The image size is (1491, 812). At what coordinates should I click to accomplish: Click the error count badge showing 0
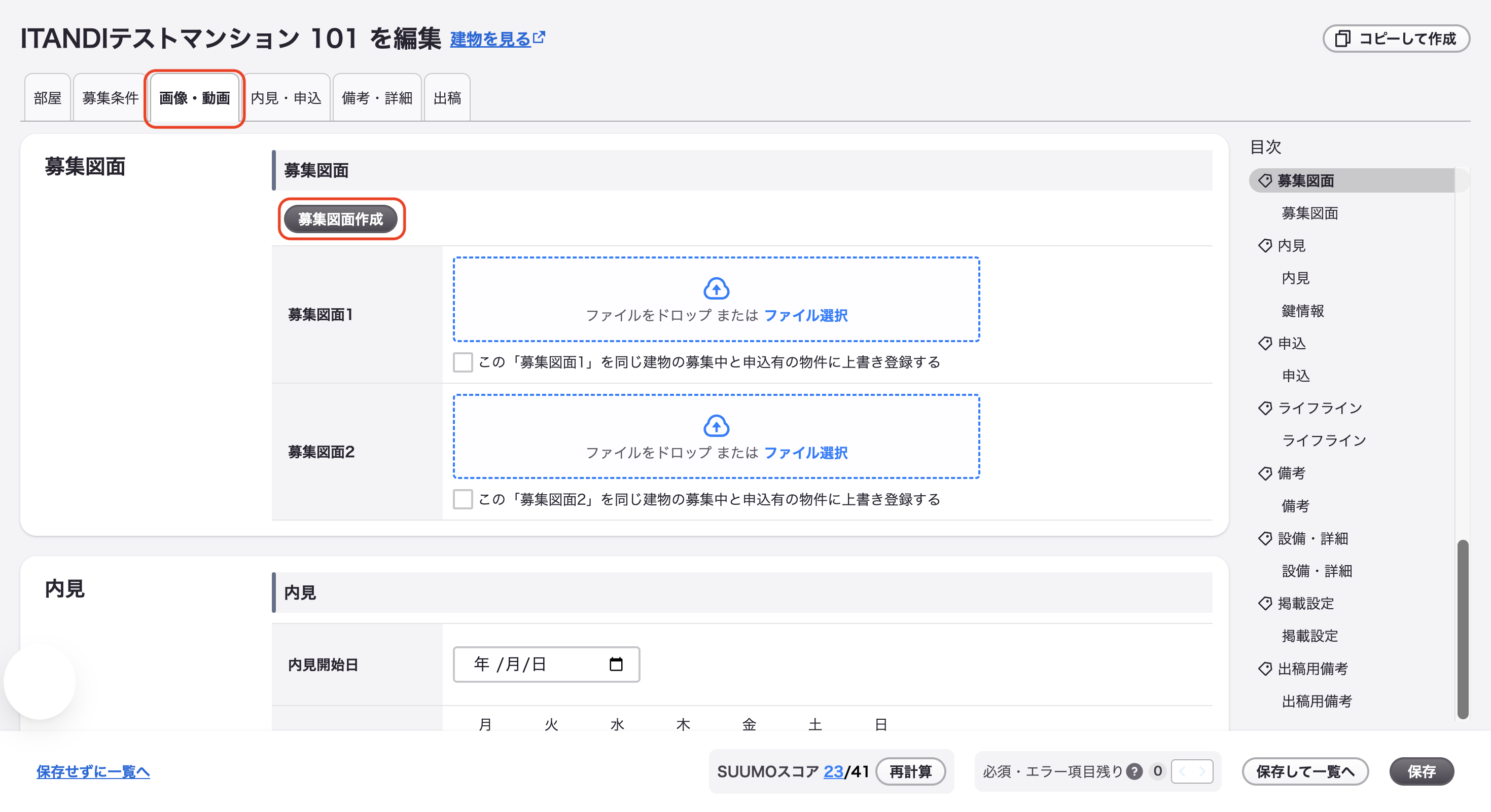tap(1158, 771)
